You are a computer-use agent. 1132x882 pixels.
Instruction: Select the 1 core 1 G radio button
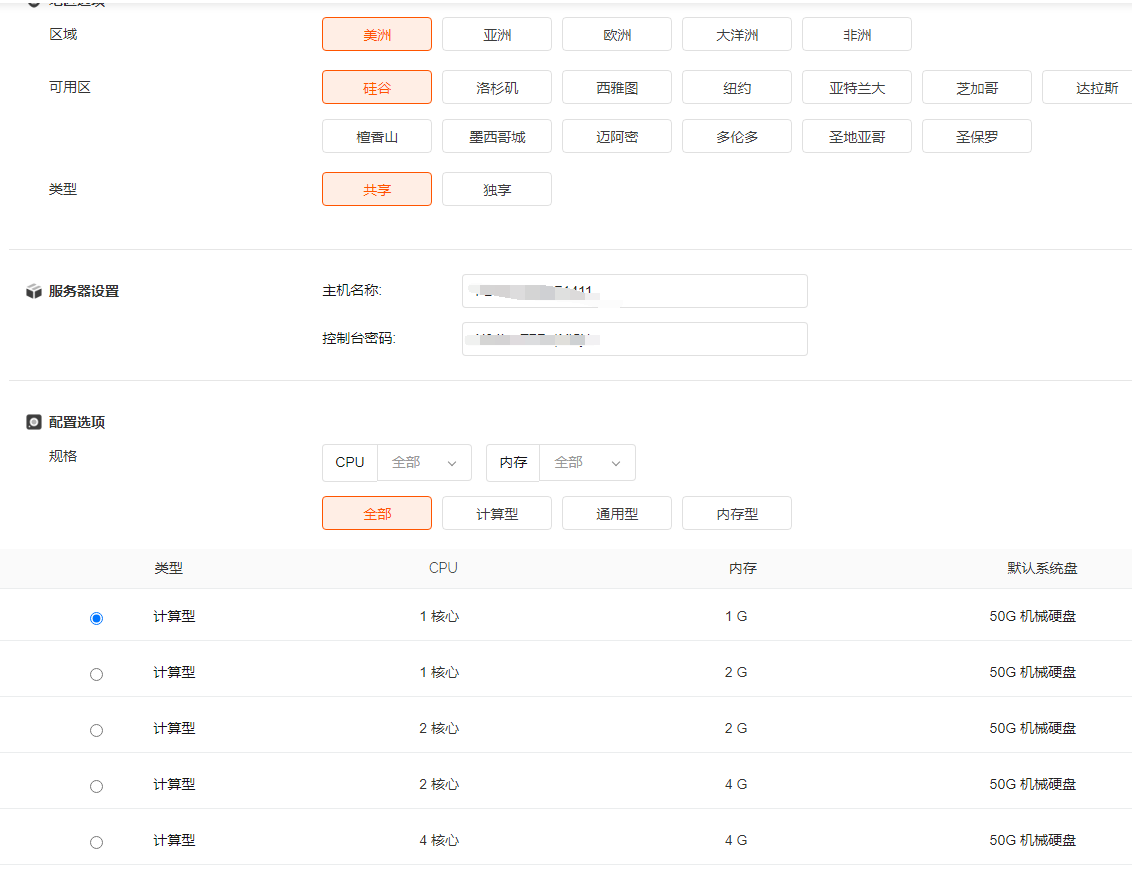coord(96,618)
